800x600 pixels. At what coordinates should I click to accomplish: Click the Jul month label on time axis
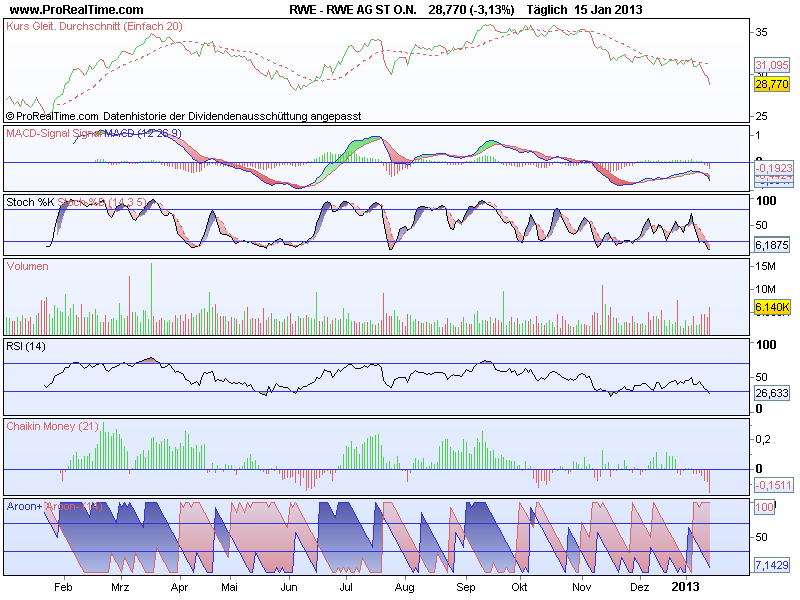click(x=346, y=587)
